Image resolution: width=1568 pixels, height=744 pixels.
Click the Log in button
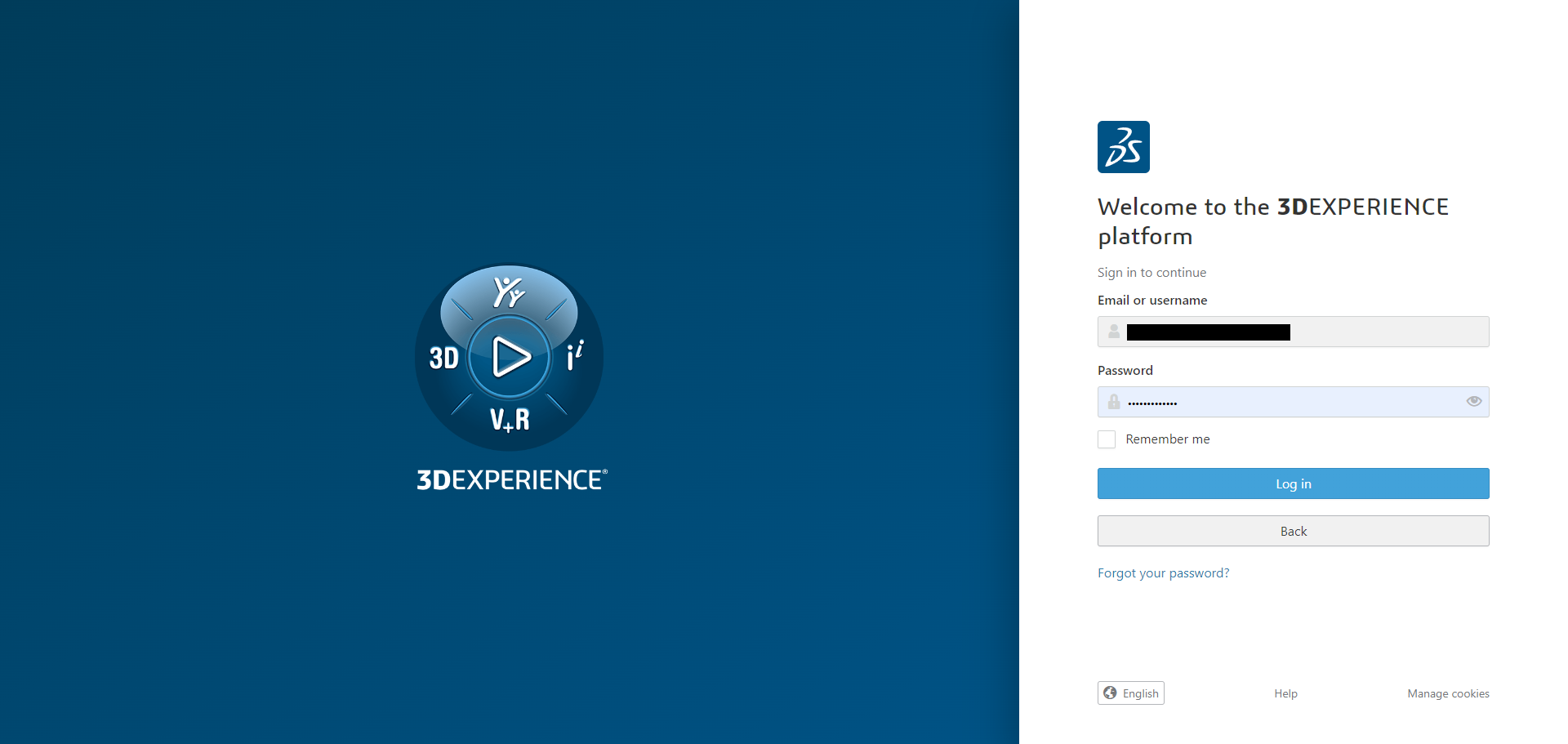pos(1294,483)
